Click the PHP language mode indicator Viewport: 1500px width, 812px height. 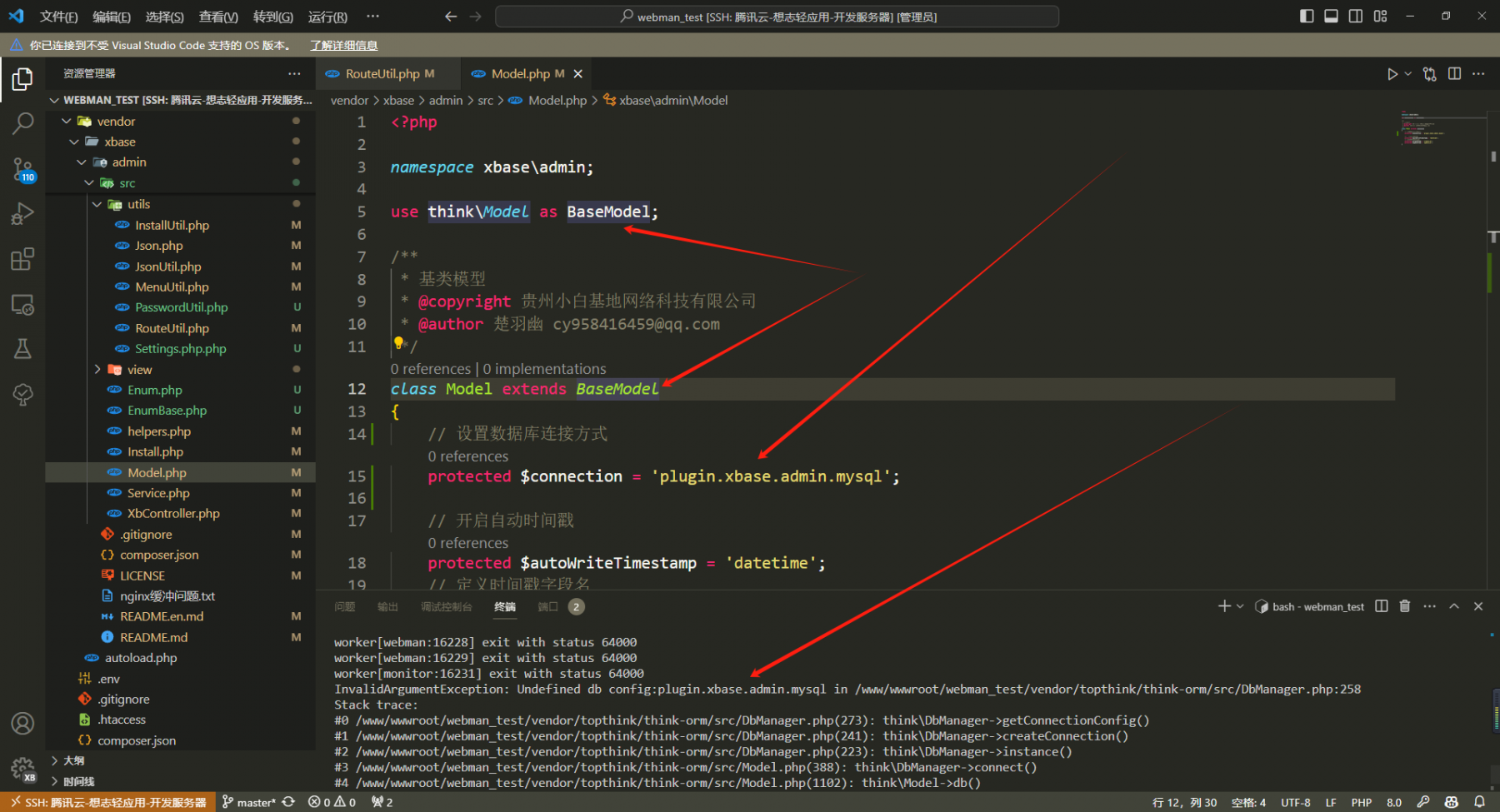(x=1361, y=802)
